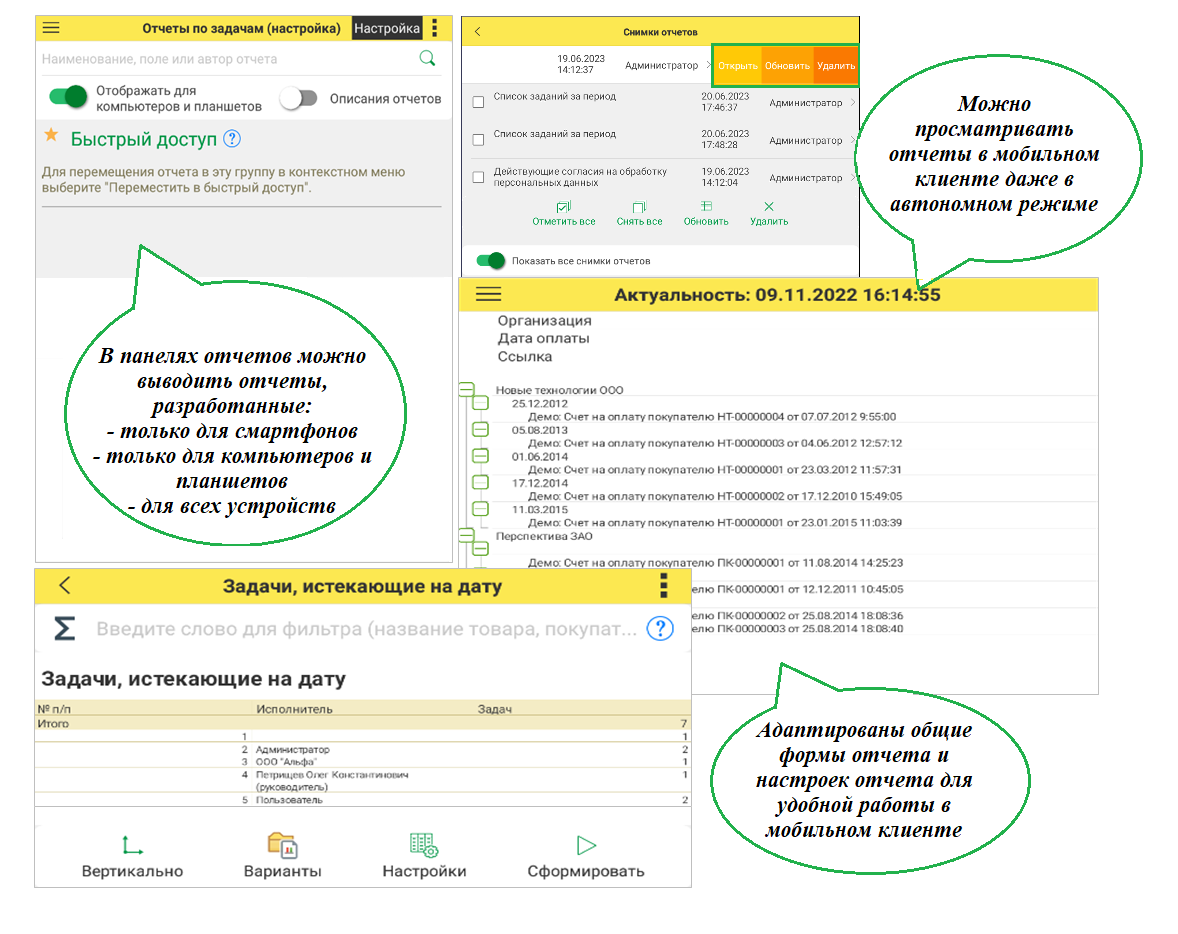Toggle Отображать для компьютеров и планшетов switch
The width and height of the screenshot is (1178, 934).
[x=69, y=97]
